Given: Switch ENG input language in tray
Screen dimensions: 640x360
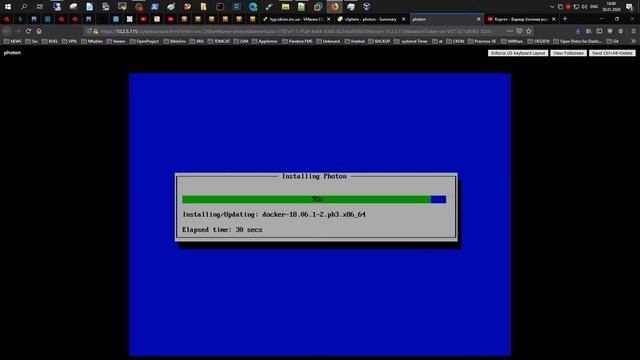Looking at the screenshot, I should [x=594, y=7].
